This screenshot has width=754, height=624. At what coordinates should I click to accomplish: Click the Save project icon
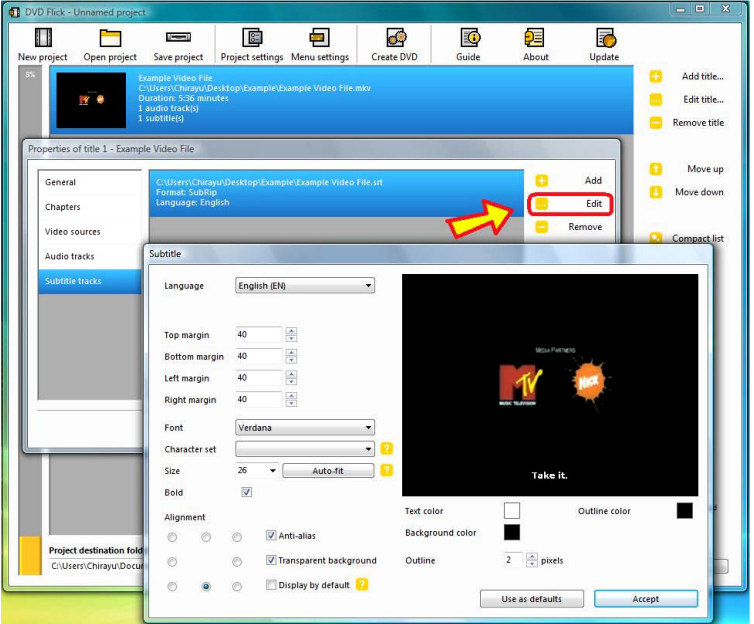[x=178, y=37]
